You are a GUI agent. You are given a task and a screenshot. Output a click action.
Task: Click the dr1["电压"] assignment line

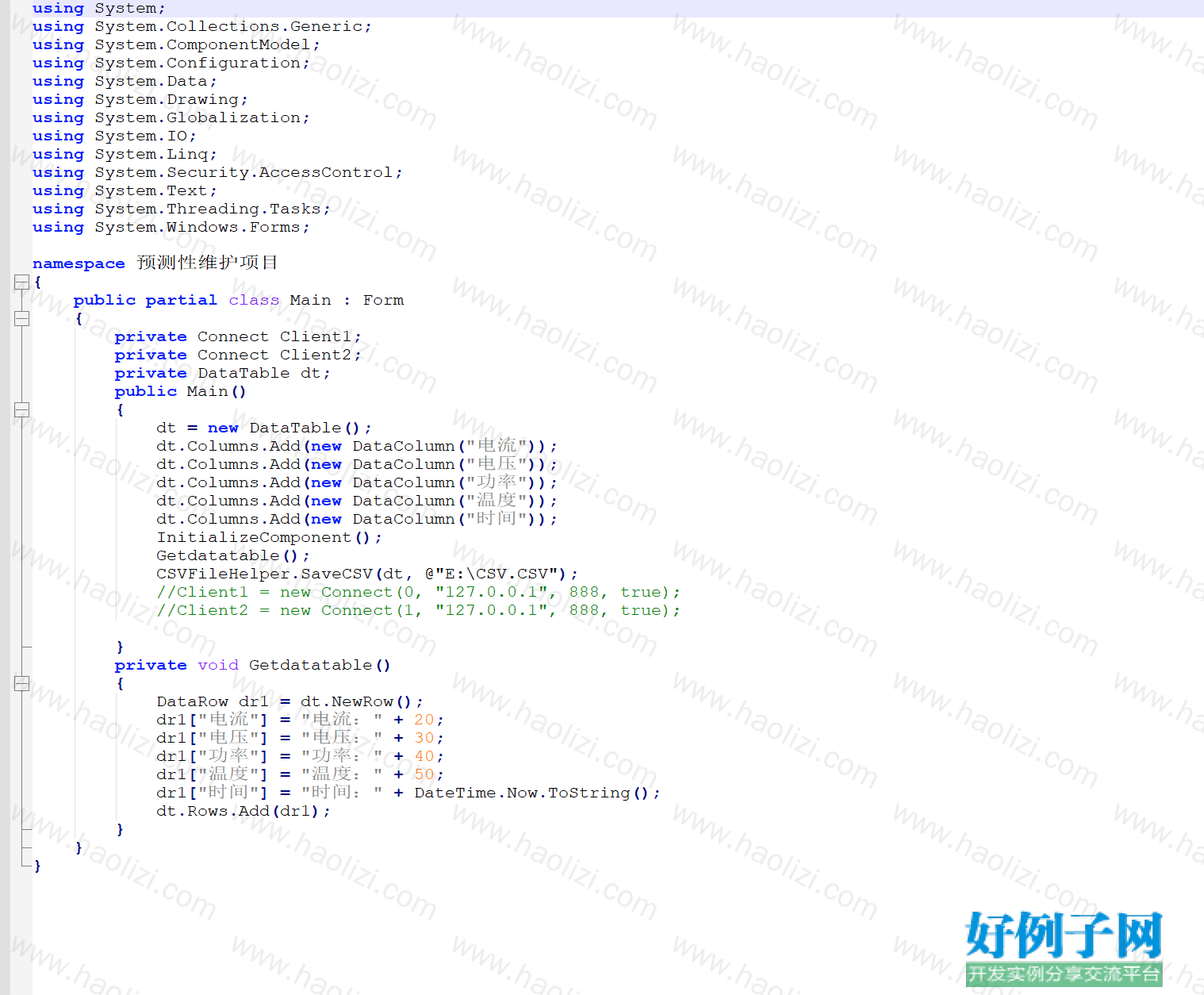pos(300,738)
